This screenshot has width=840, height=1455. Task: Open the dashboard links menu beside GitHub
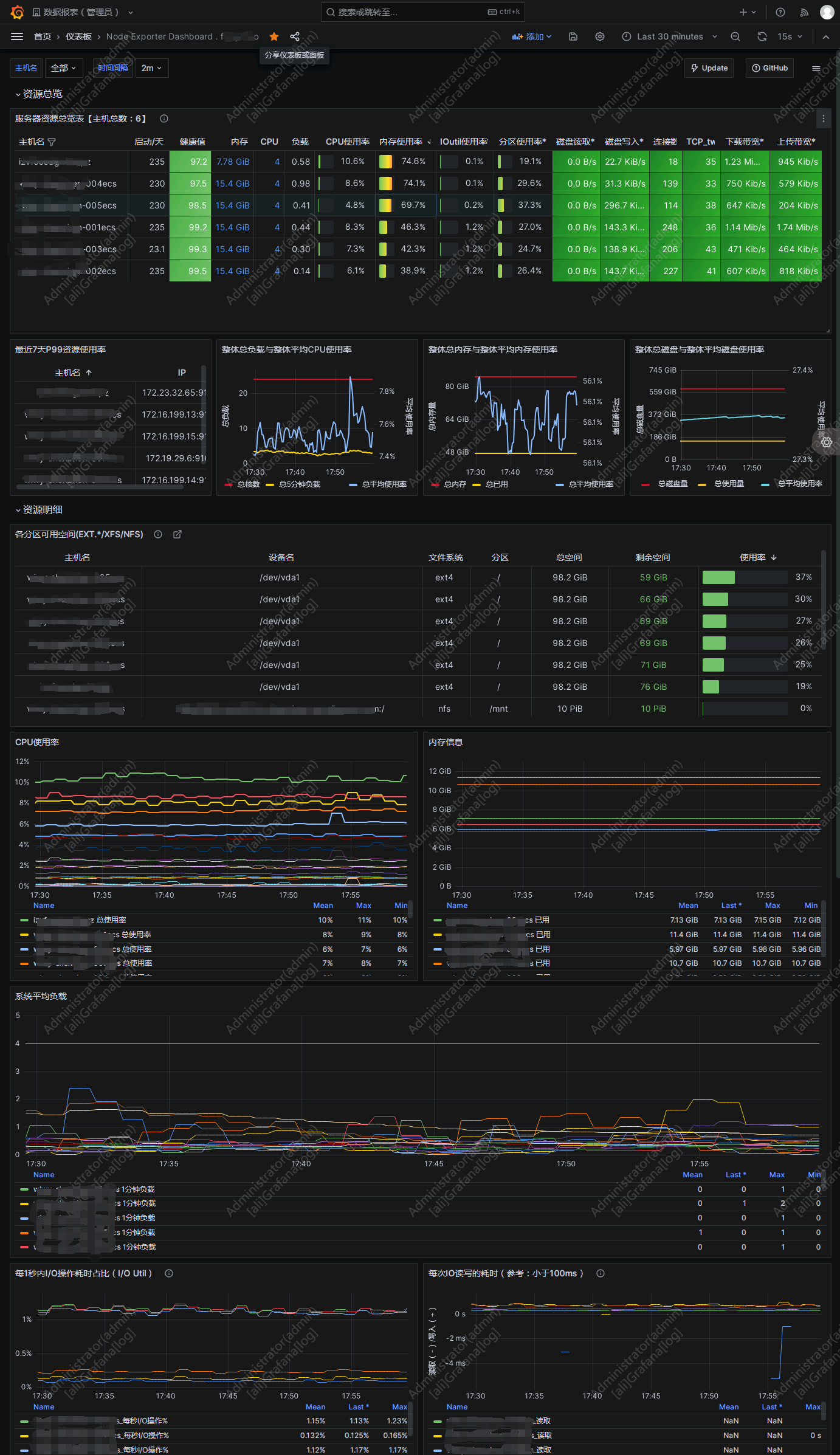tap(816, 69)
